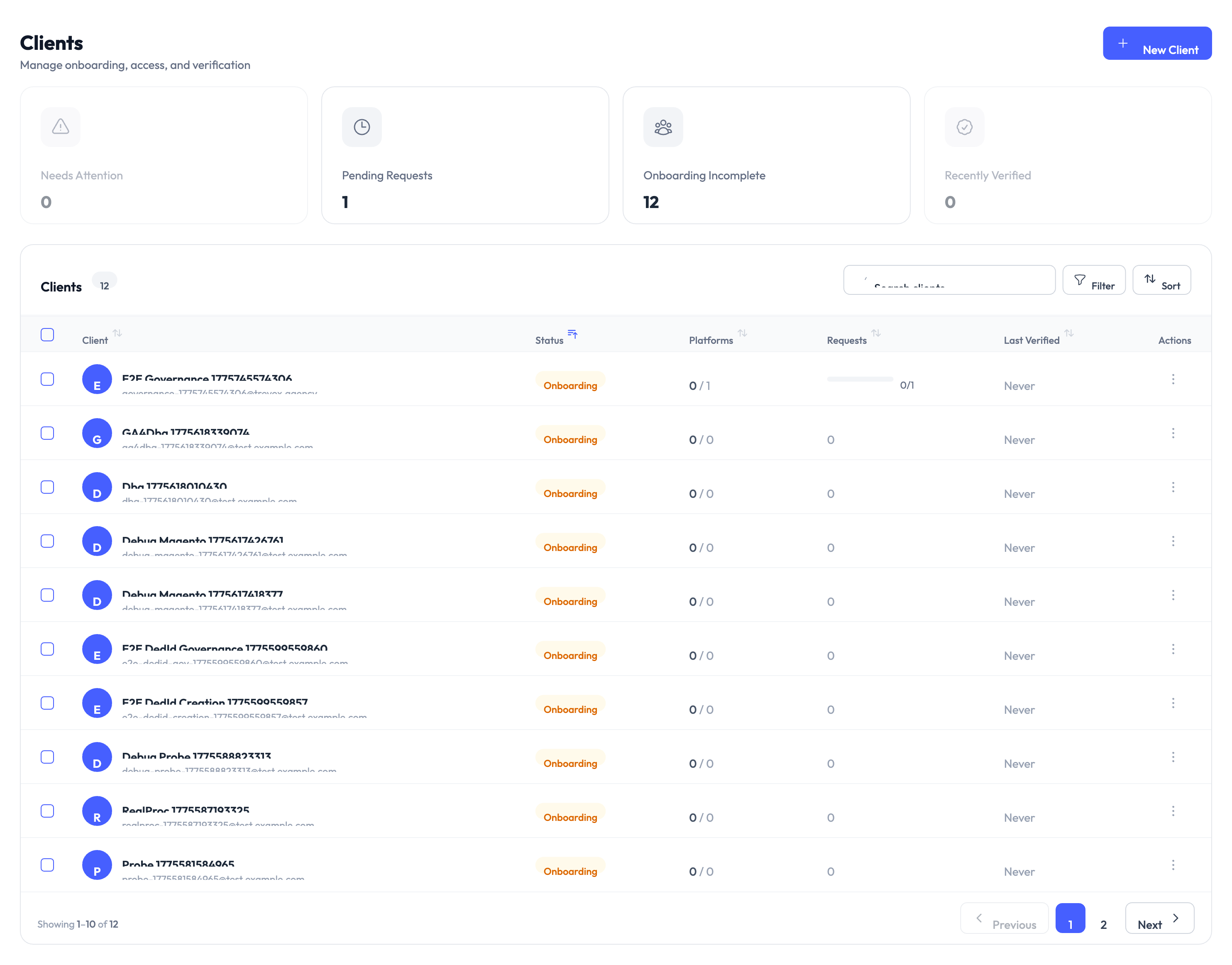This screenshot has width=1232, height=965.
Task: Click the Onboarding Incomplete people icon
Action: tap(662, 127)
